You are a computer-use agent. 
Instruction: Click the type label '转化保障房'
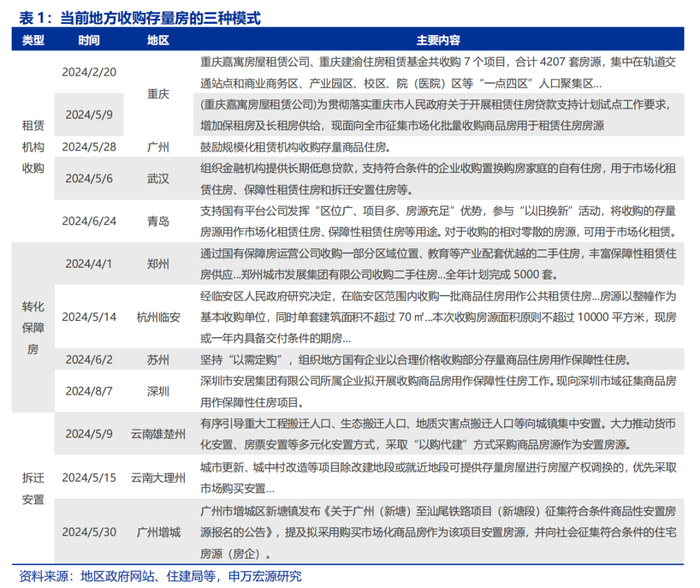[x=33, y=328]
